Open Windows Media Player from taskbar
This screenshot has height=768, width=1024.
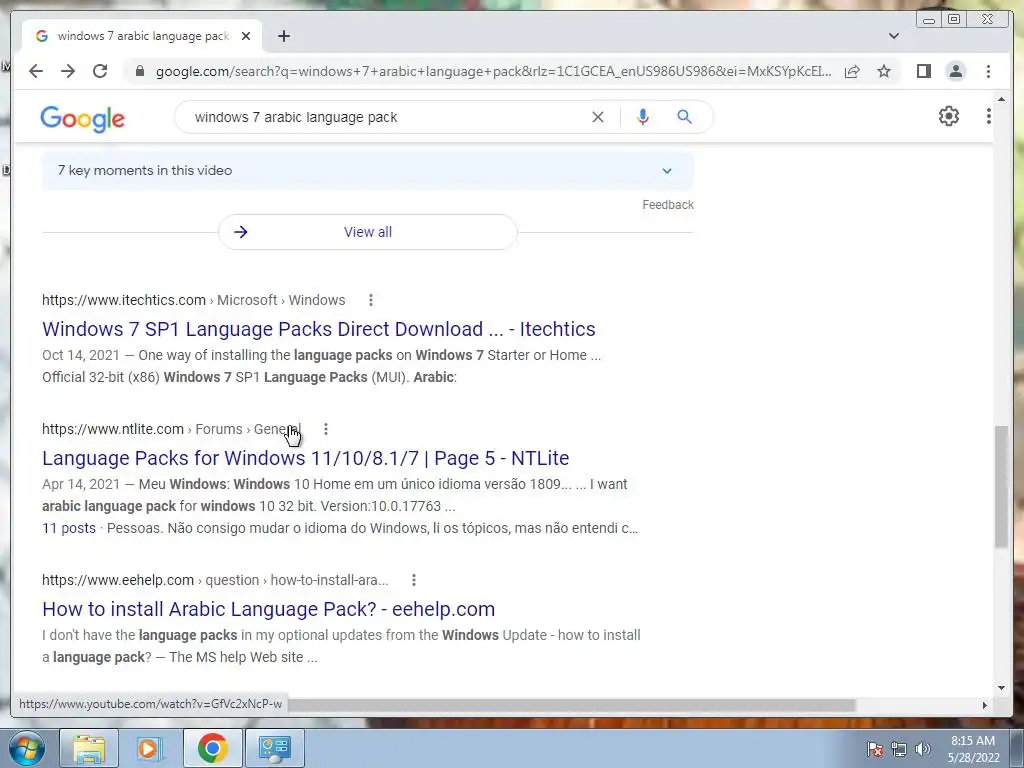pyautogui.click(x=150, y=748)
